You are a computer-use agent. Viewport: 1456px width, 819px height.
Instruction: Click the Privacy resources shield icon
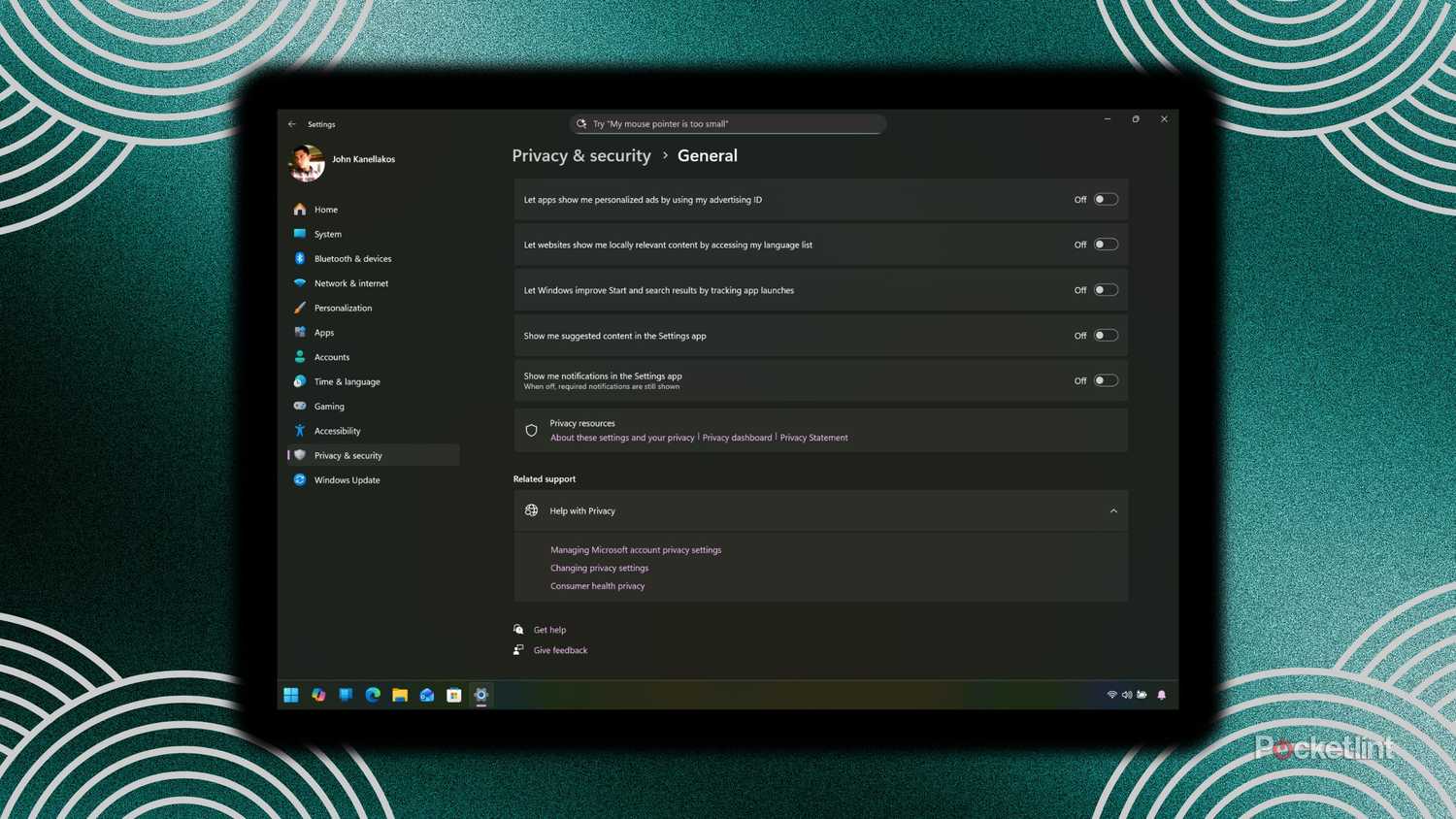(x=531, y=430)
